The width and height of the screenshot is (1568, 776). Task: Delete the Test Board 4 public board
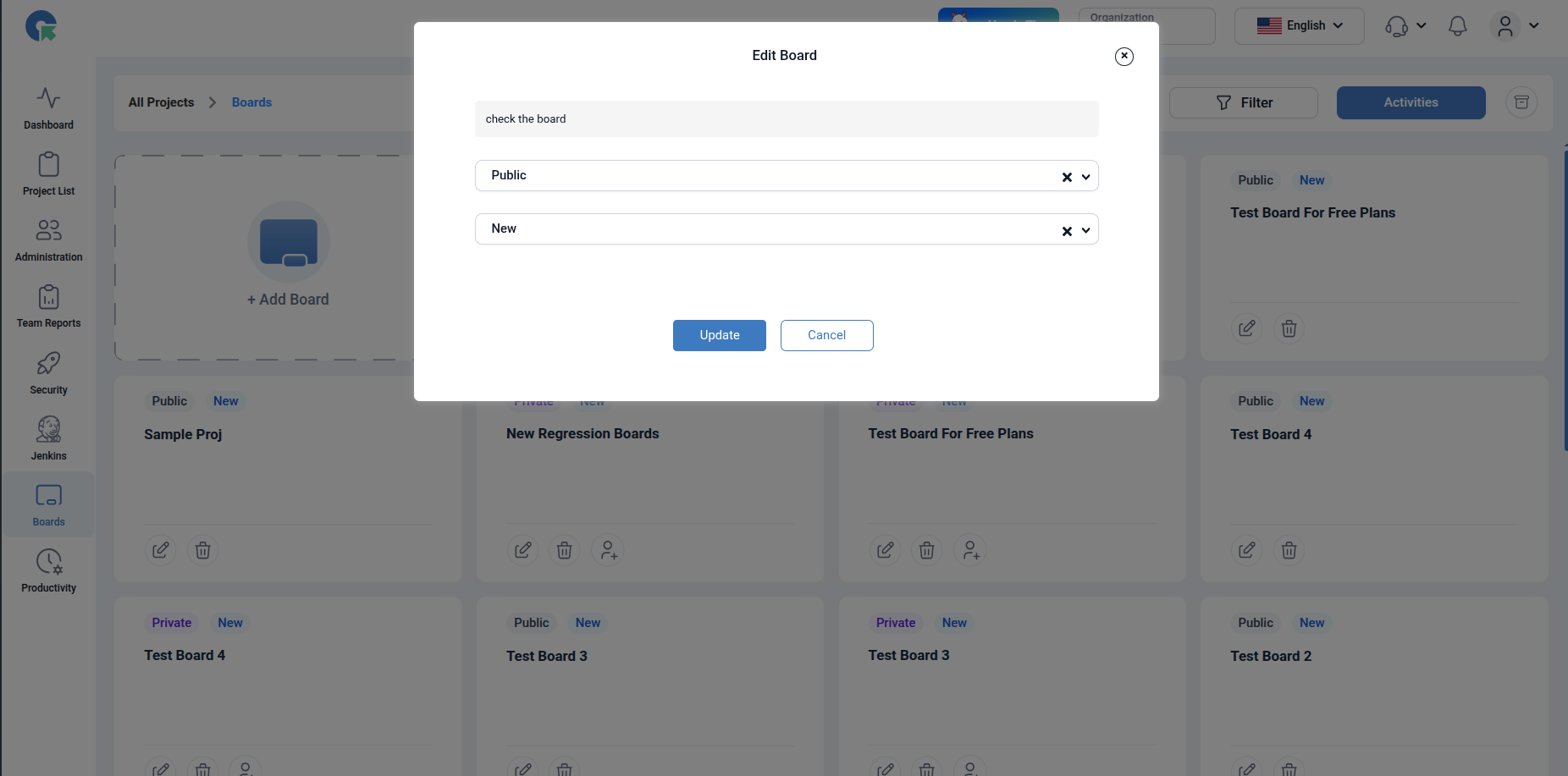(1289, 550)
